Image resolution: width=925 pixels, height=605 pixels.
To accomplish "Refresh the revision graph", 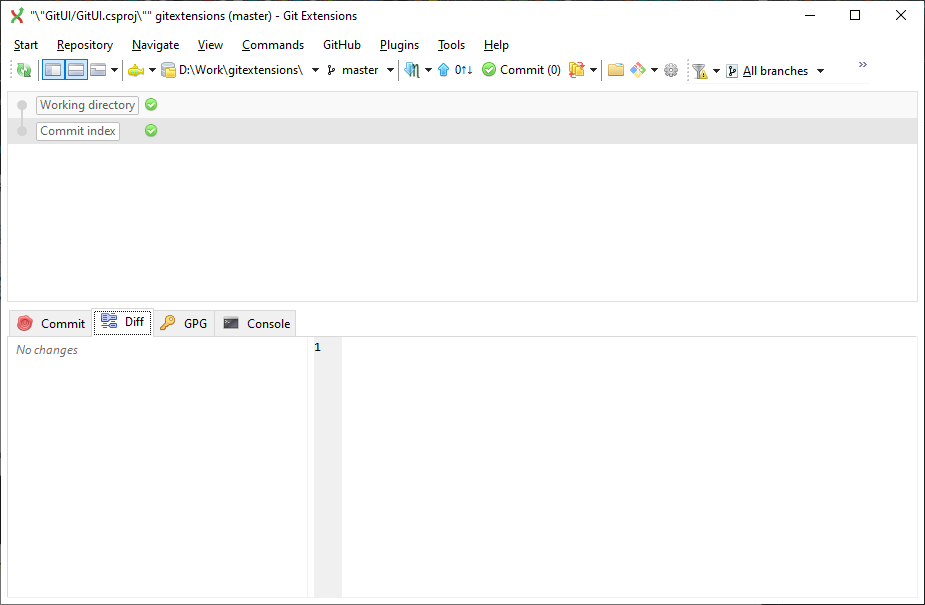I will point(22,70).
